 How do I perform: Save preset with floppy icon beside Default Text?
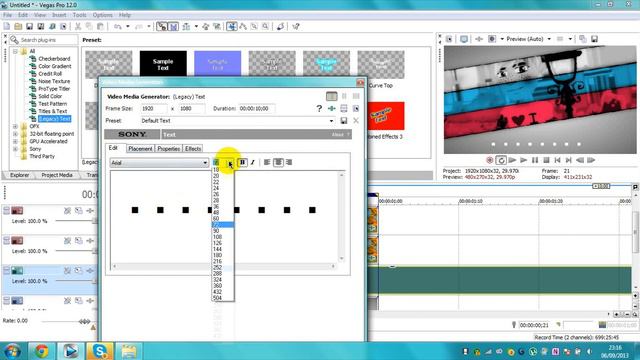pos(344,121)
